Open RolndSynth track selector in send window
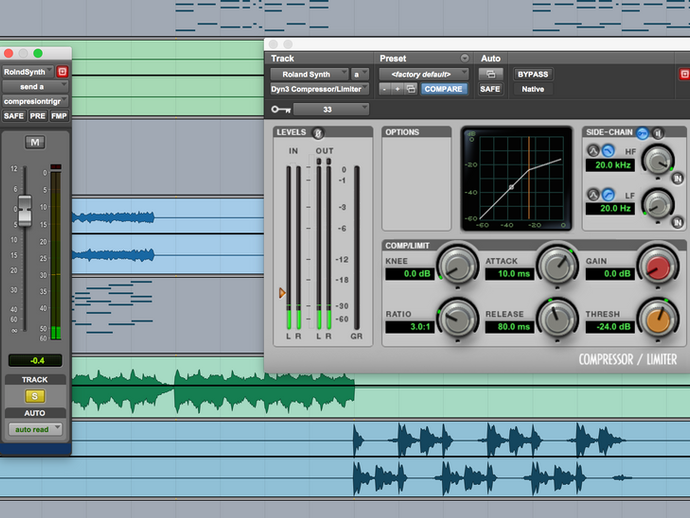Screen dimensions: 690x518 click(x=28, y=71)
